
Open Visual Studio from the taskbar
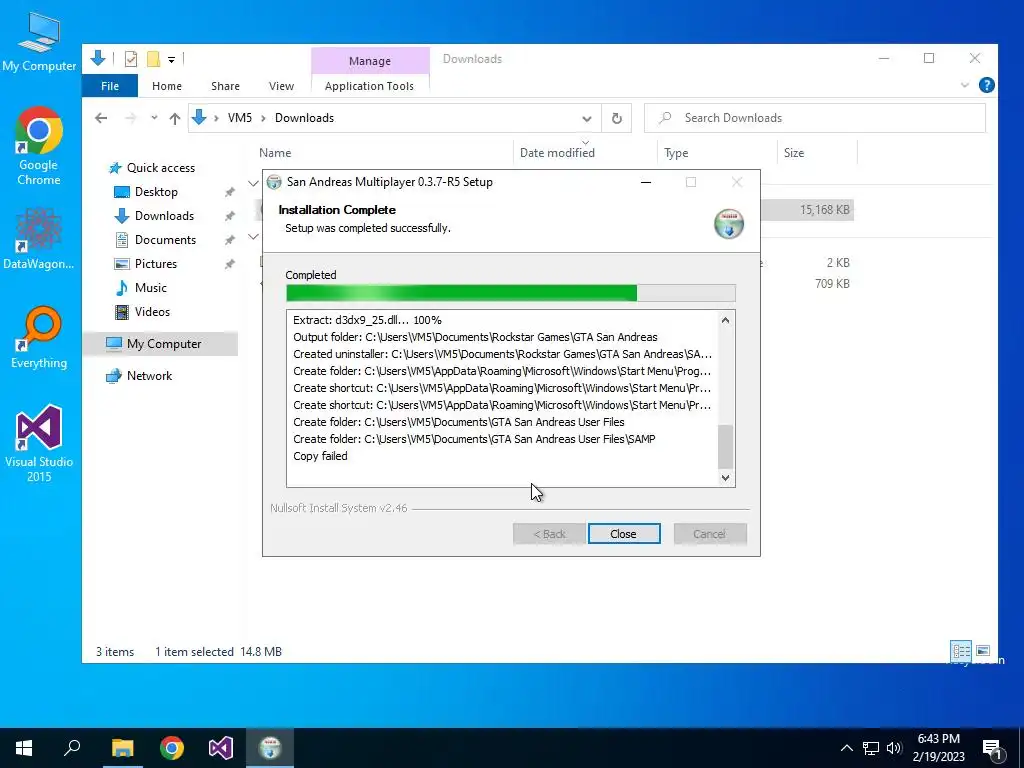click(x=221, y=748)
